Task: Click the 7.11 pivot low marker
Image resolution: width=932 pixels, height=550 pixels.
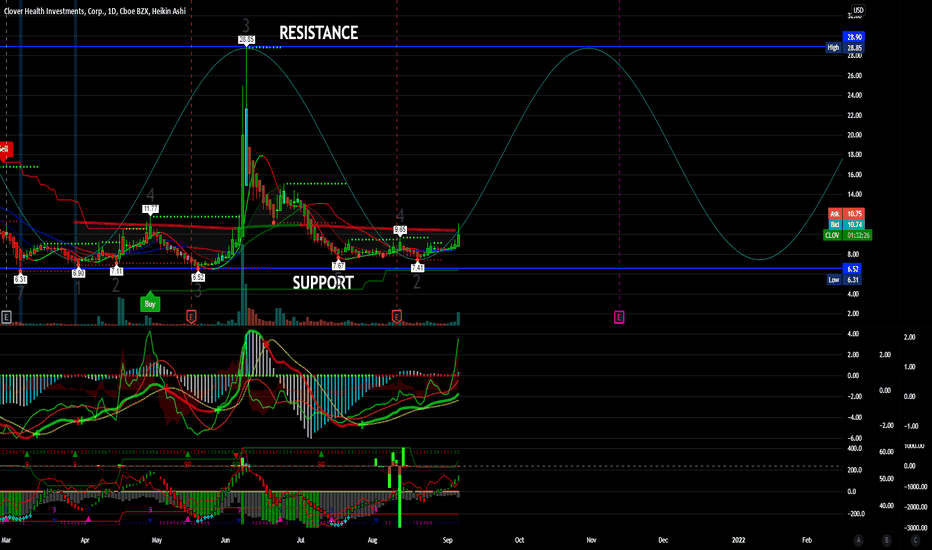Action: [x=116, y=271]
